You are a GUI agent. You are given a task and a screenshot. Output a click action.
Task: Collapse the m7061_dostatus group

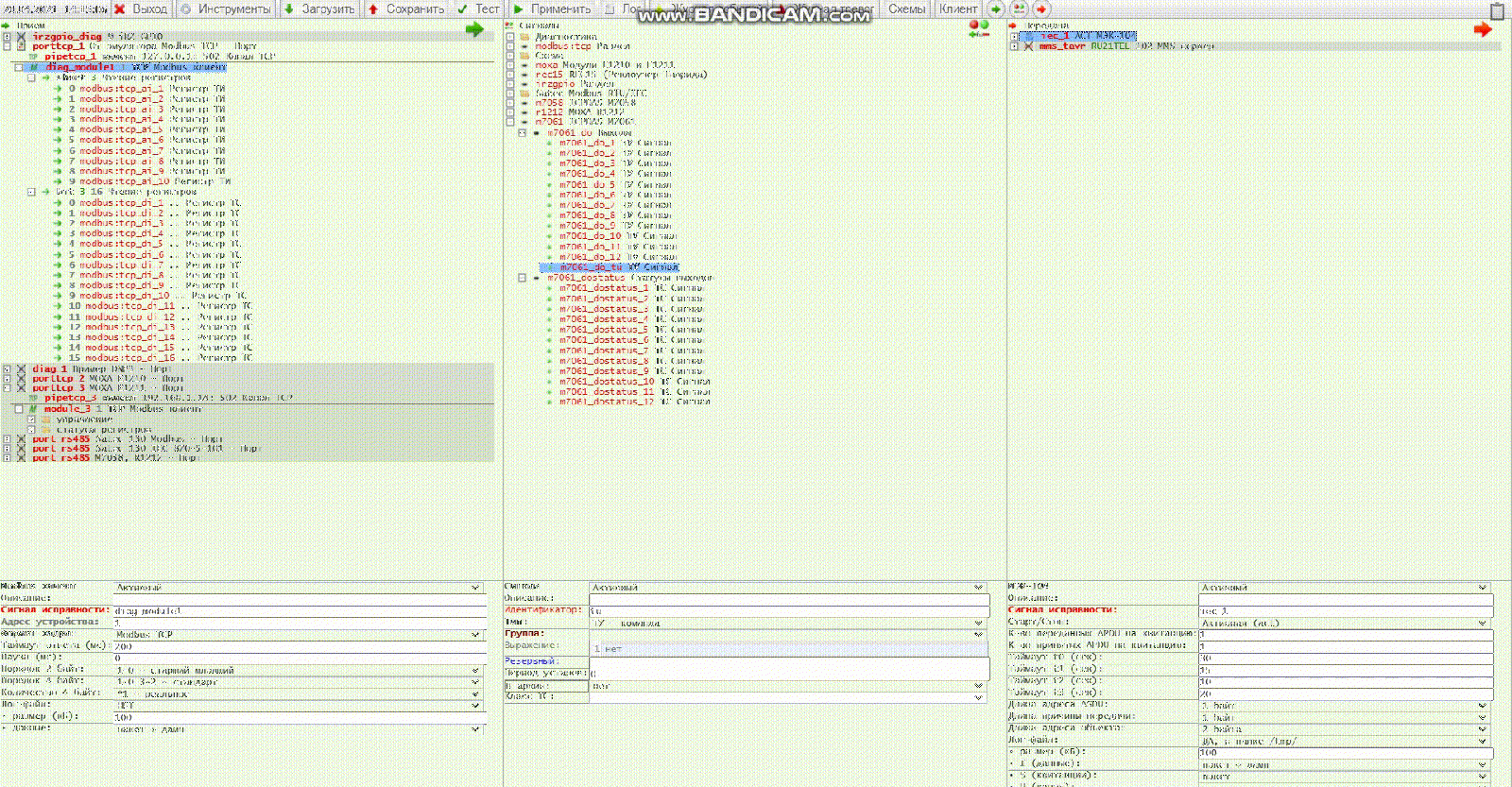tap(522, 278)
